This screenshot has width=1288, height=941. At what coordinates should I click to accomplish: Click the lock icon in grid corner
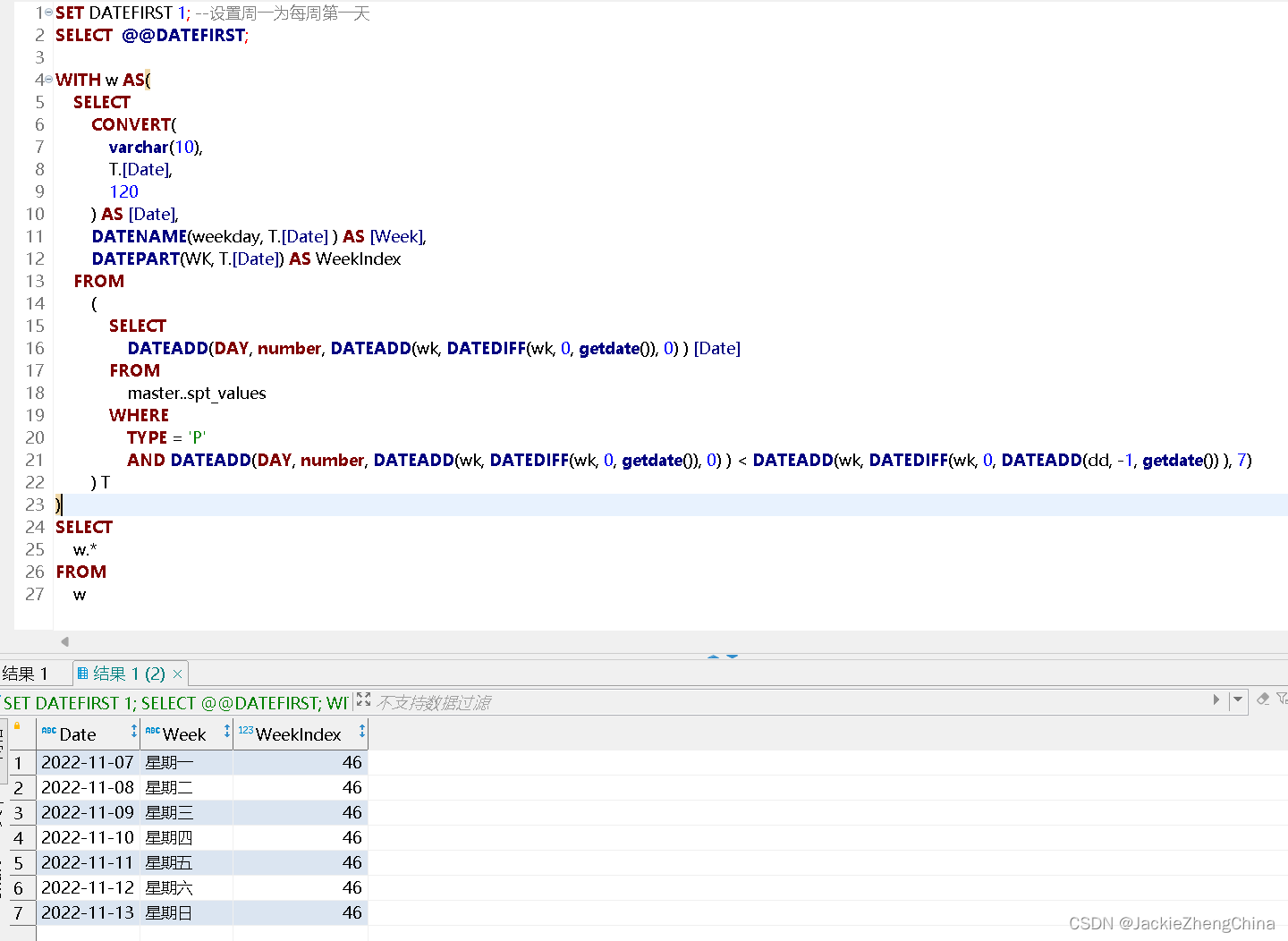(17, 726)
